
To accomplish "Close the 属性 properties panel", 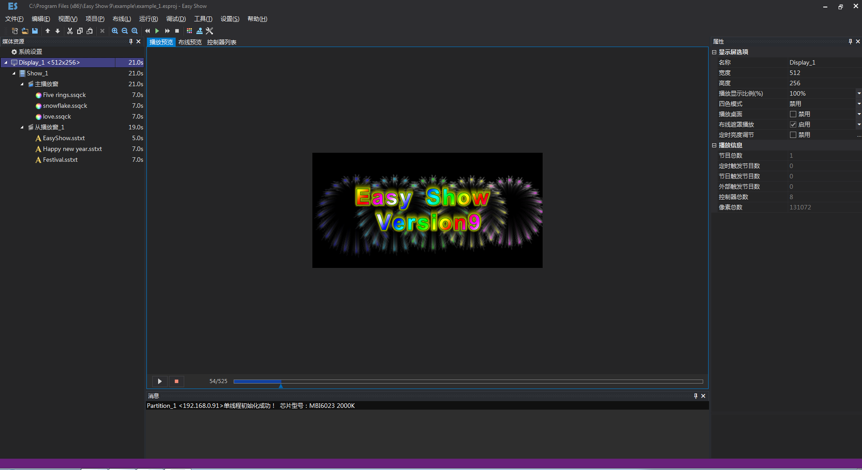I will coord(858,41).
